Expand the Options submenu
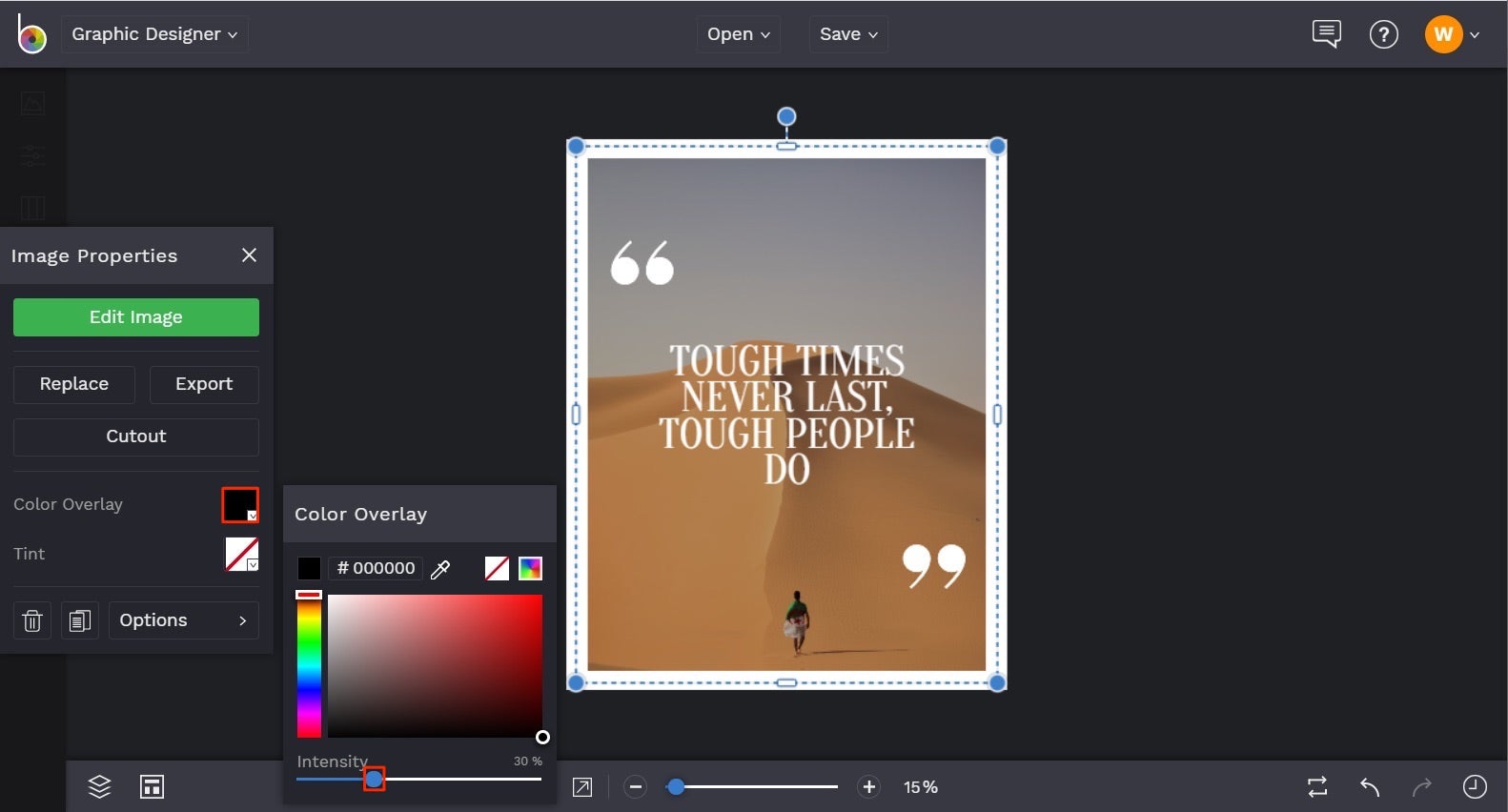This screenshot has width=1508, height=812. pos(183,620)
